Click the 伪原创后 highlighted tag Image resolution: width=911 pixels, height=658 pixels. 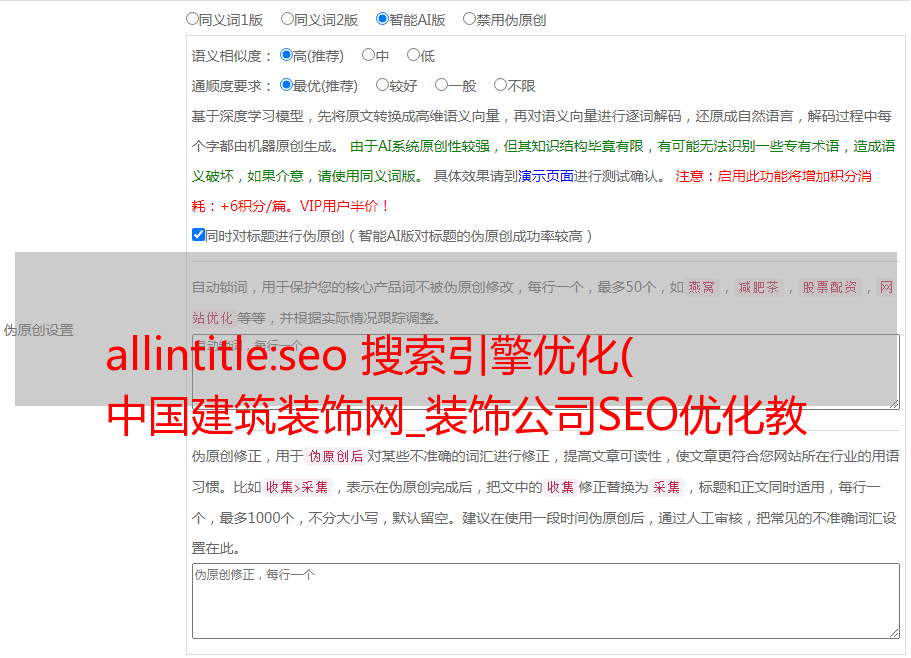[x=336, y=456]
